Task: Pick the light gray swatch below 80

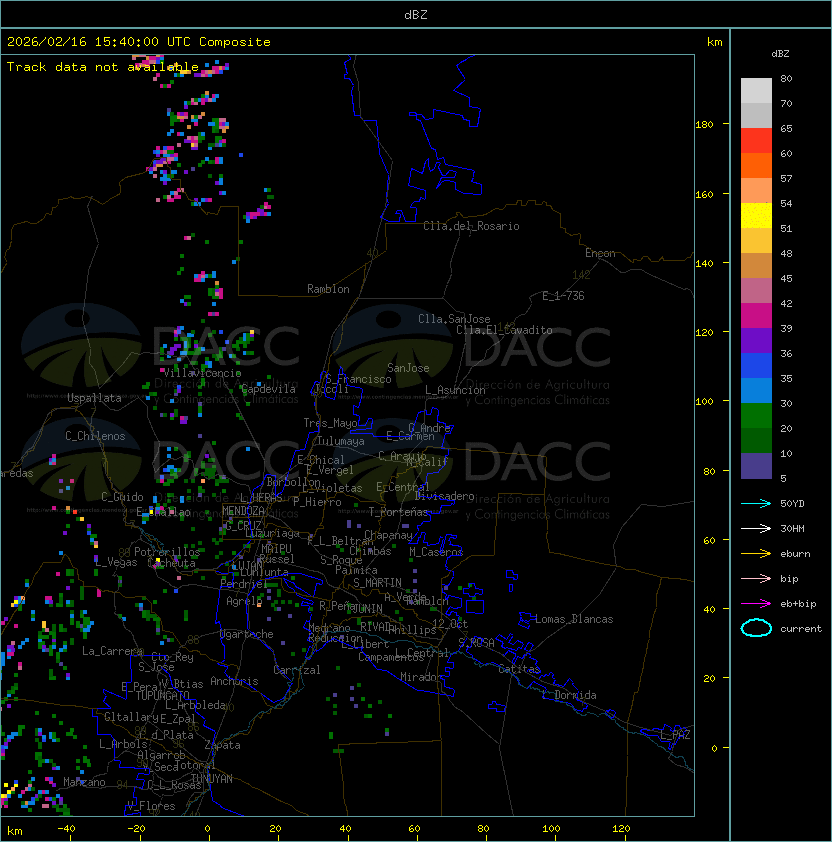Action: (756, 90)
